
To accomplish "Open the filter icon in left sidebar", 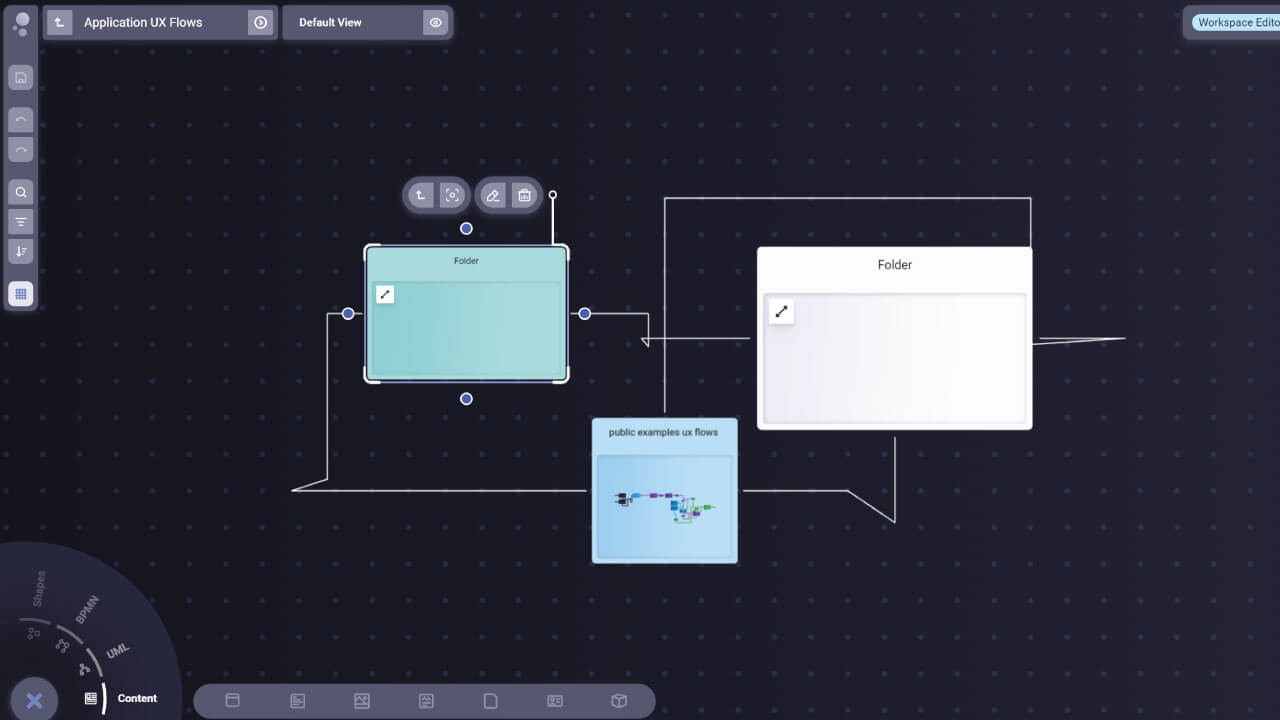I will (x=21, y=221).
